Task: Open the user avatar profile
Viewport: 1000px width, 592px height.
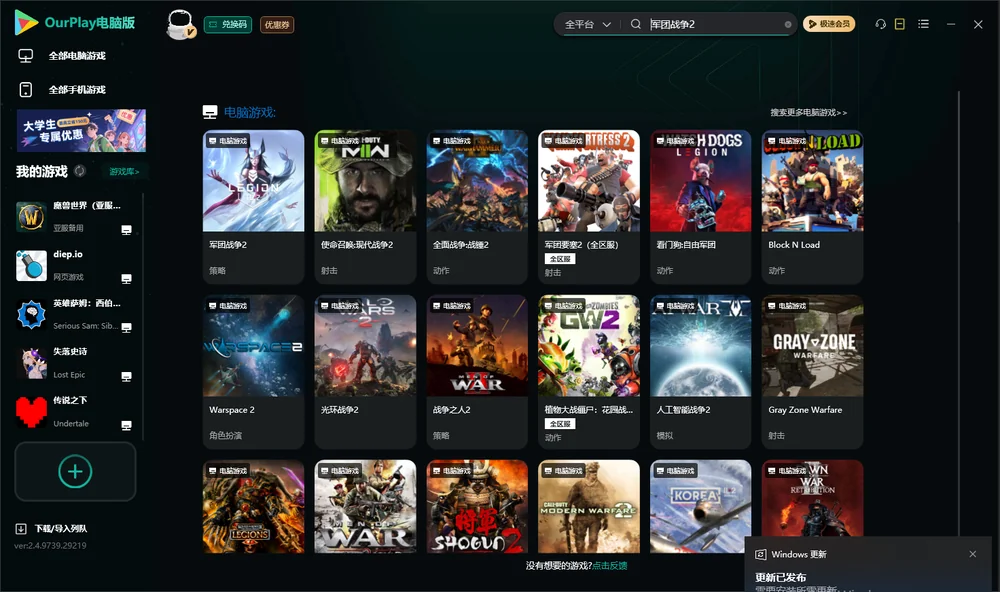Action: point(180,24)
